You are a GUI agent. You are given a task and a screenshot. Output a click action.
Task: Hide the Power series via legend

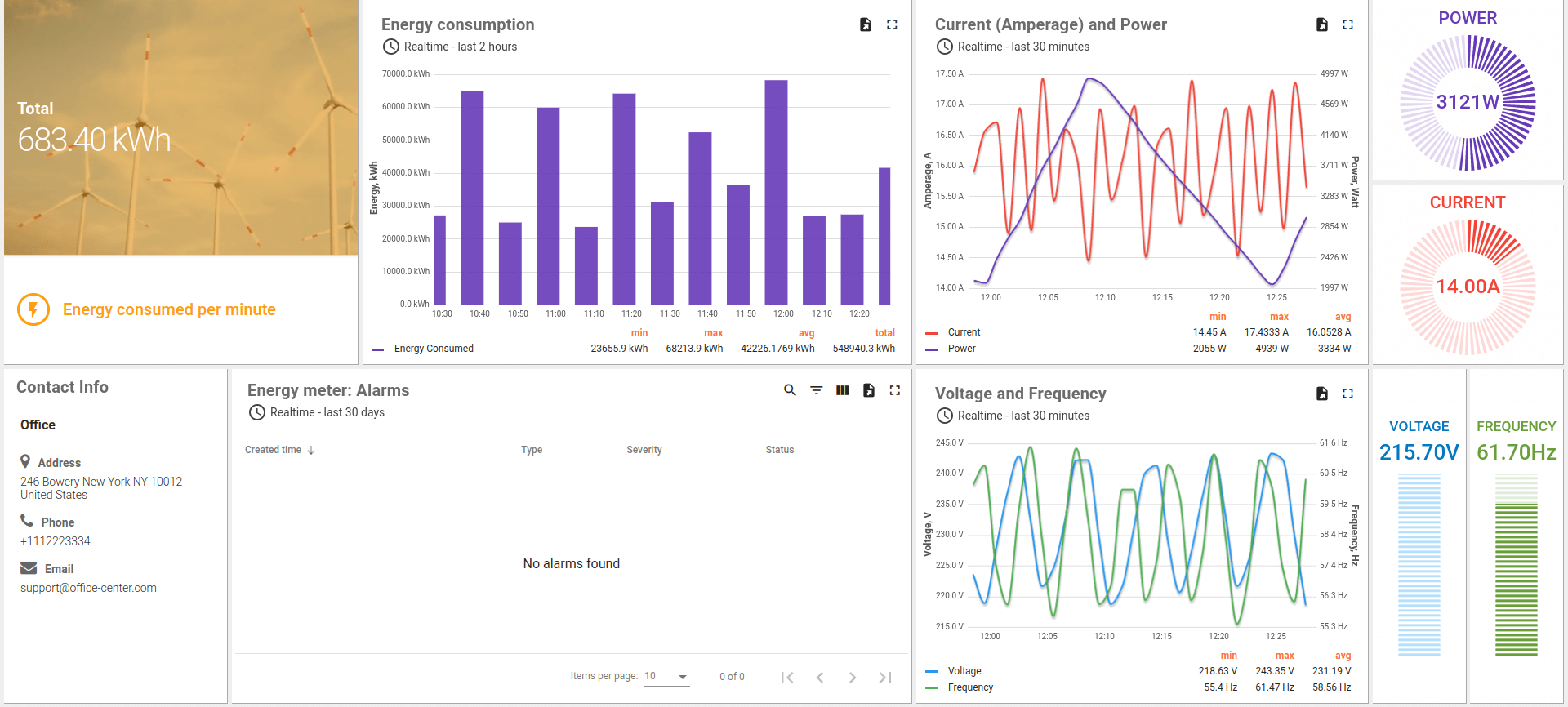pos(961,349)
